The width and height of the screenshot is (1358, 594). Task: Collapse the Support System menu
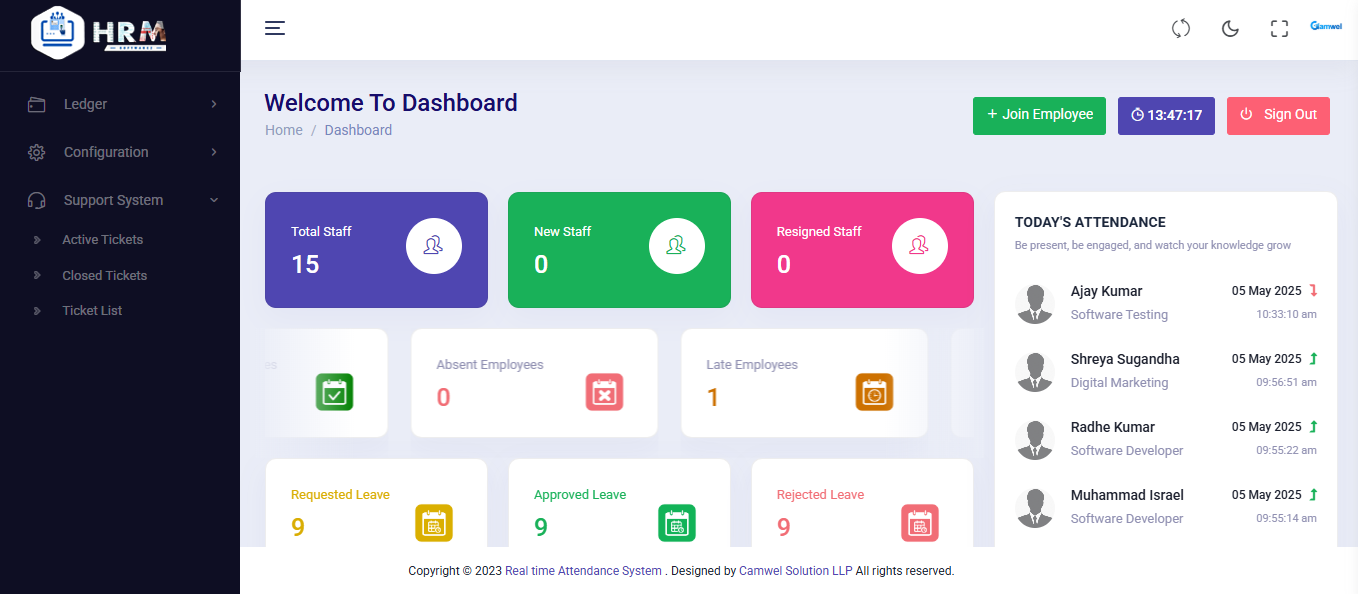coord(120,200)
